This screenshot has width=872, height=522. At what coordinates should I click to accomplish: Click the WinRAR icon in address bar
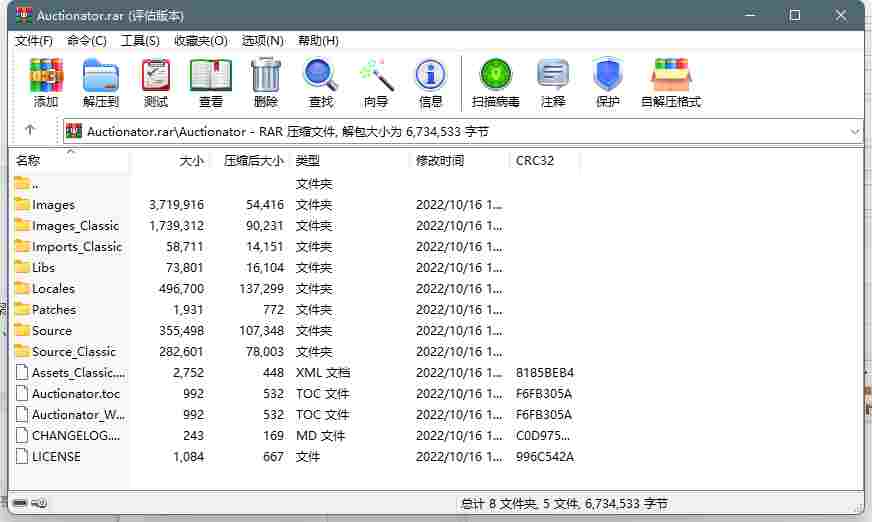pyautogui.click(x=74, y=132)
